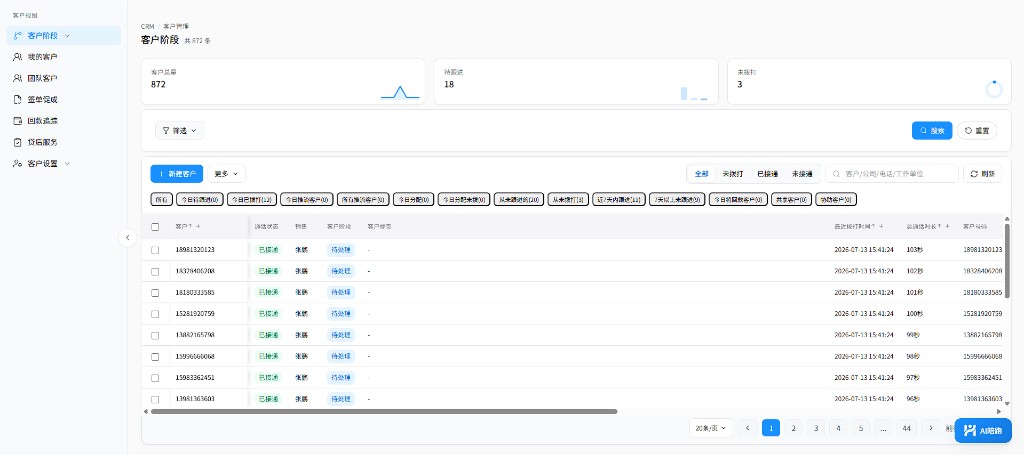
Task: Go to next page arrow
Action: pyautogui.click(x=931, y=428)
